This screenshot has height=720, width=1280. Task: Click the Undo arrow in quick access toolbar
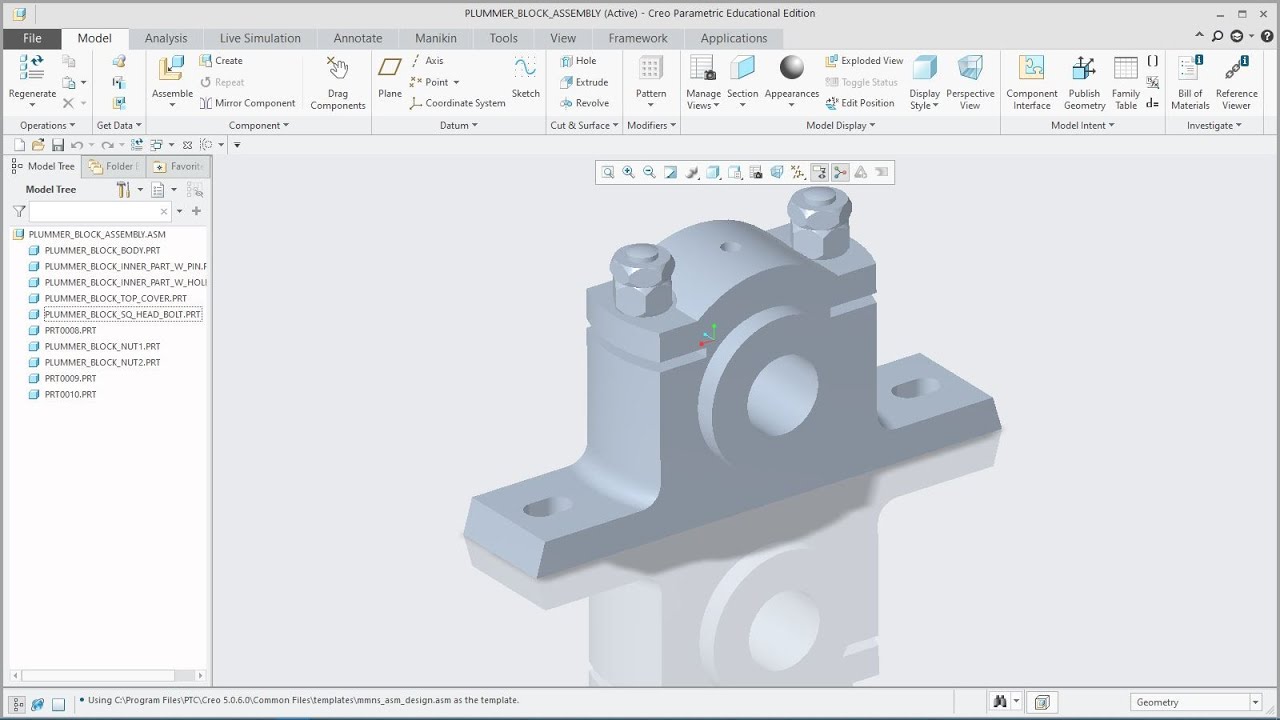tap(77, 145)
